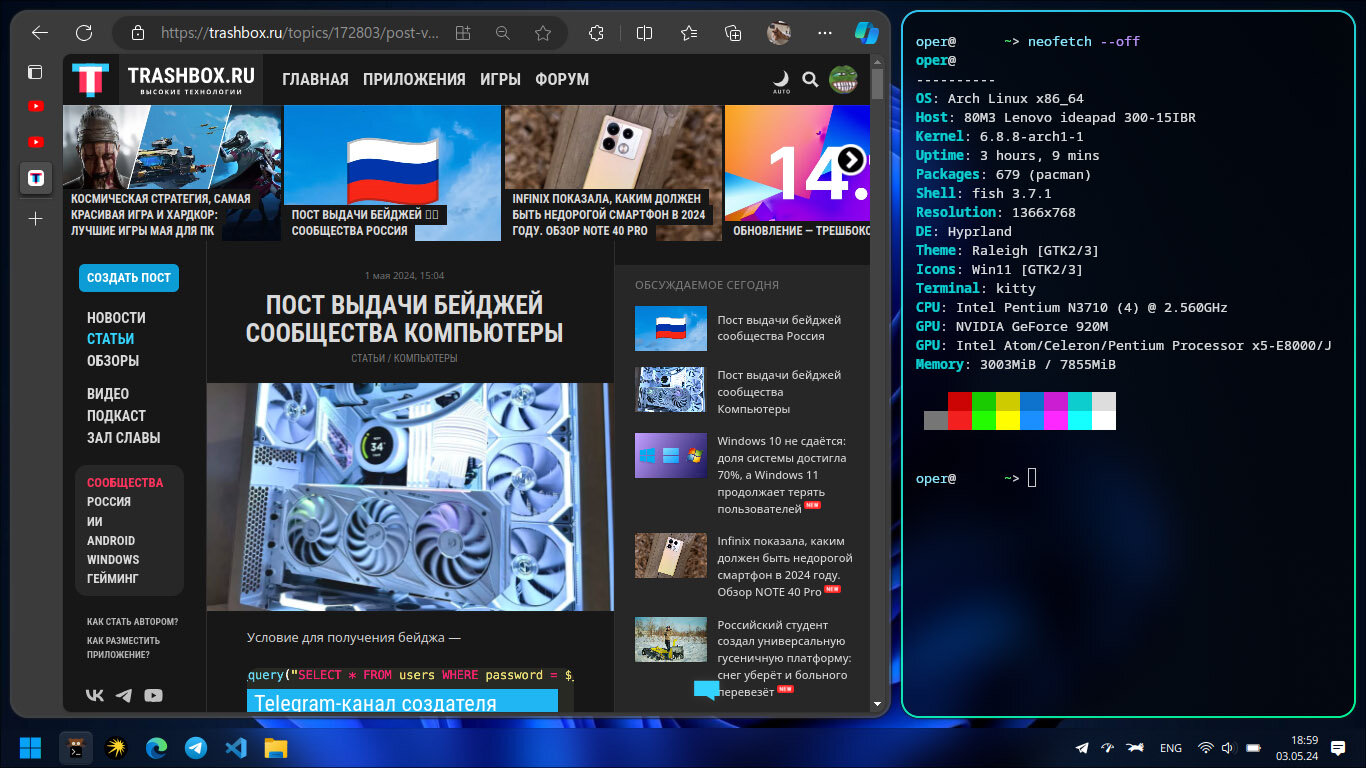Refresh the Trashbox page
Viewport: 1366px width, 768px height.
(84, 33)
